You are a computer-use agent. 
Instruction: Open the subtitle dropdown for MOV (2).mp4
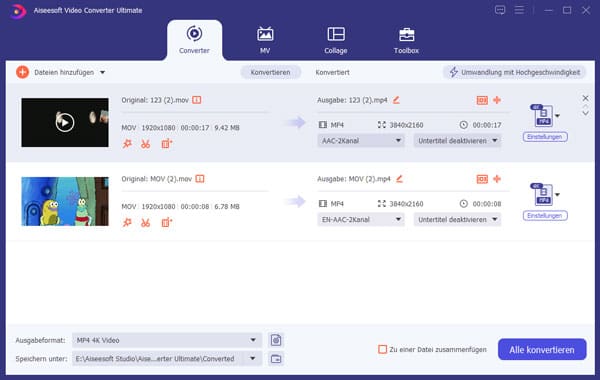click(x=457, y=220)
